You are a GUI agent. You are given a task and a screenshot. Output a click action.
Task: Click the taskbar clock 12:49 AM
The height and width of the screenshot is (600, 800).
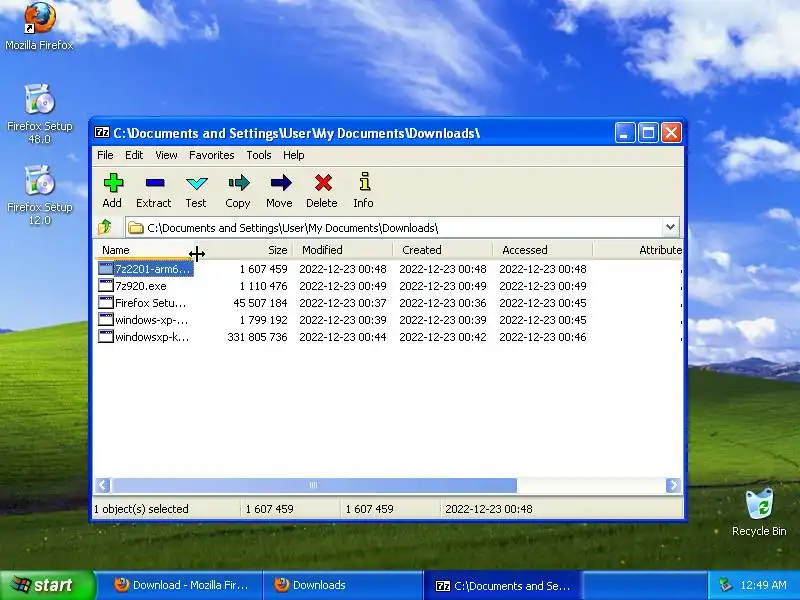click(x=763, y=585)
